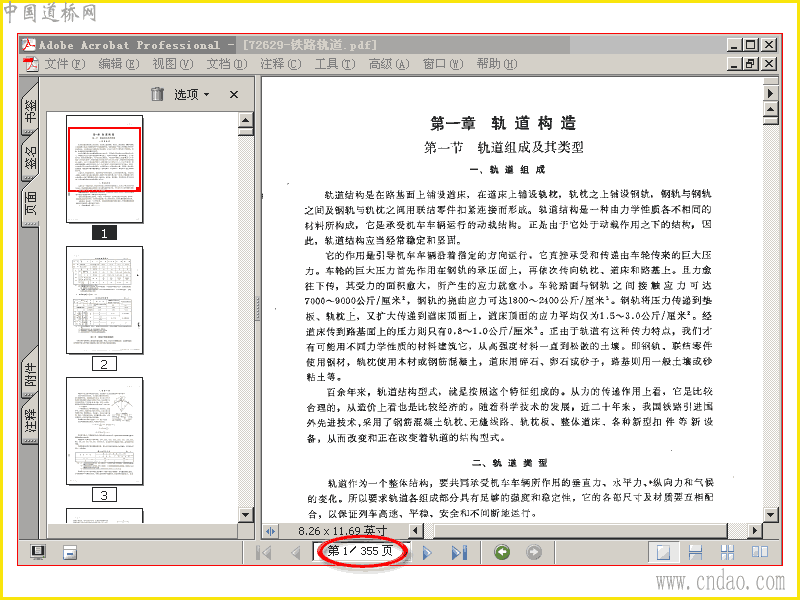Jump to the last page button
Screen dimensions: 800x600
[459, 553]
